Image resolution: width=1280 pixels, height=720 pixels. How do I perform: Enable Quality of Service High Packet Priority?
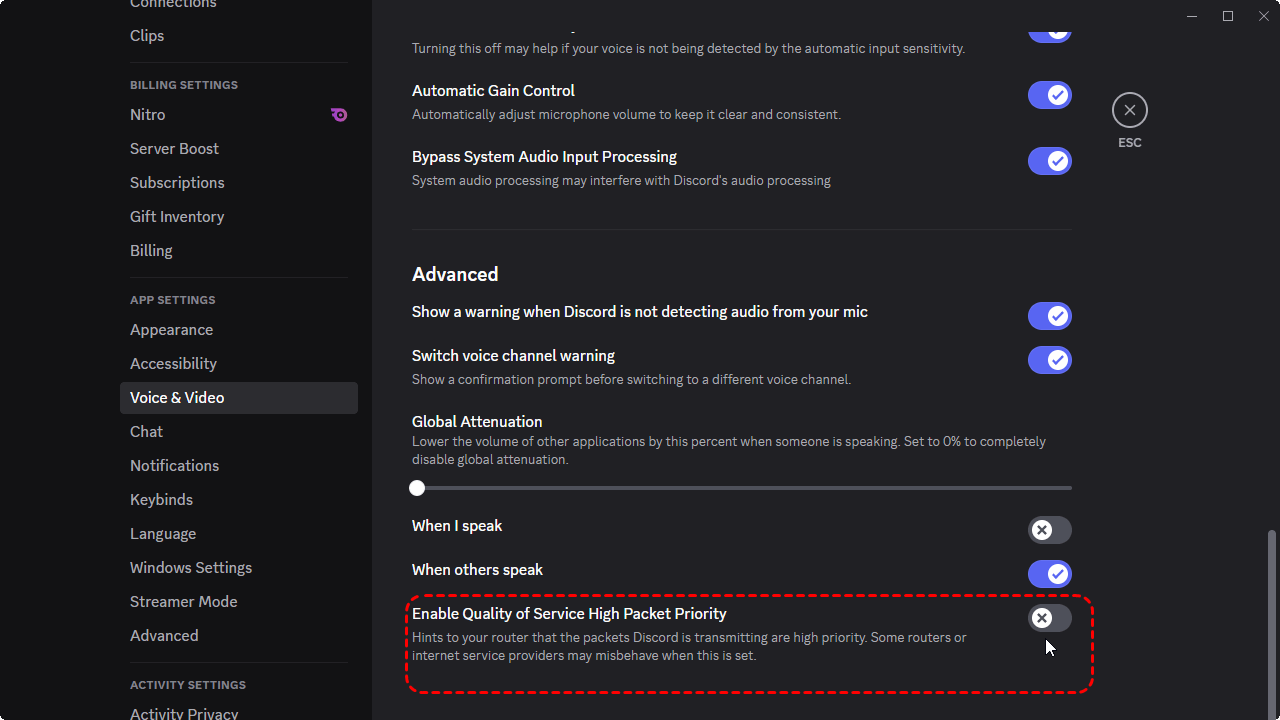pyautogui.click(x=1049, y=618)
